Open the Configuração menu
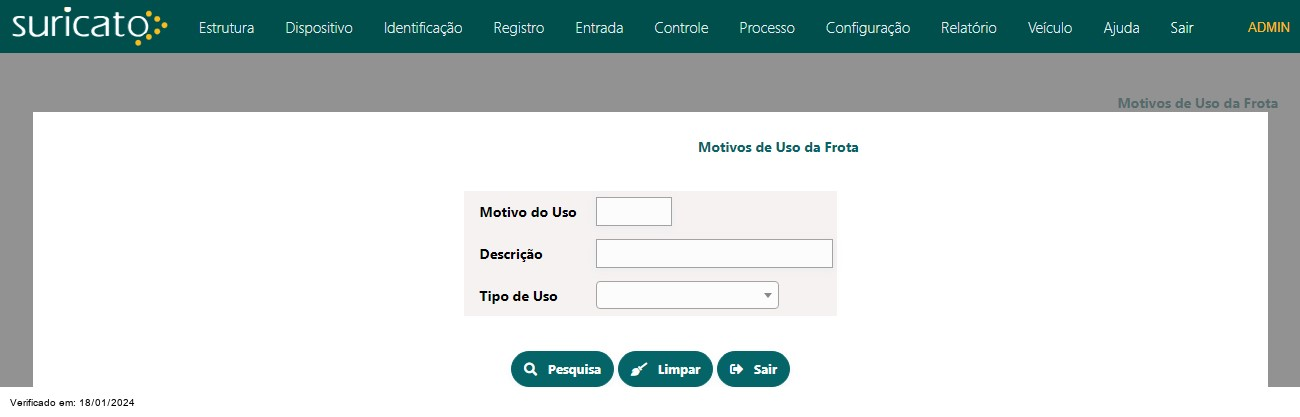This screenshot has height=417, width=1300. click(x=868, y=28)
